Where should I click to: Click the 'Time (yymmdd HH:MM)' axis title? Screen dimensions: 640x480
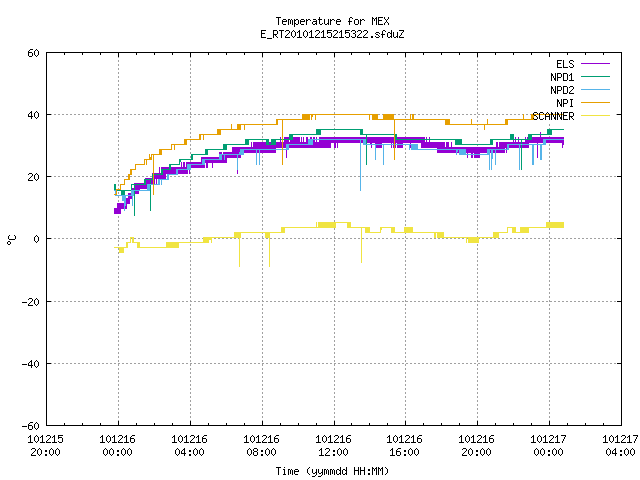click(332, 471)
